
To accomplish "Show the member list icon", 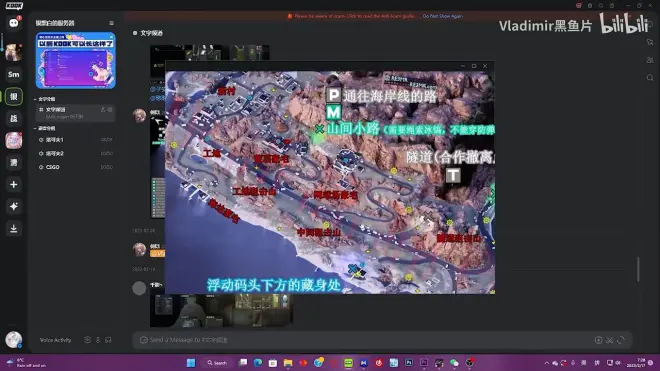I will 650,60.
